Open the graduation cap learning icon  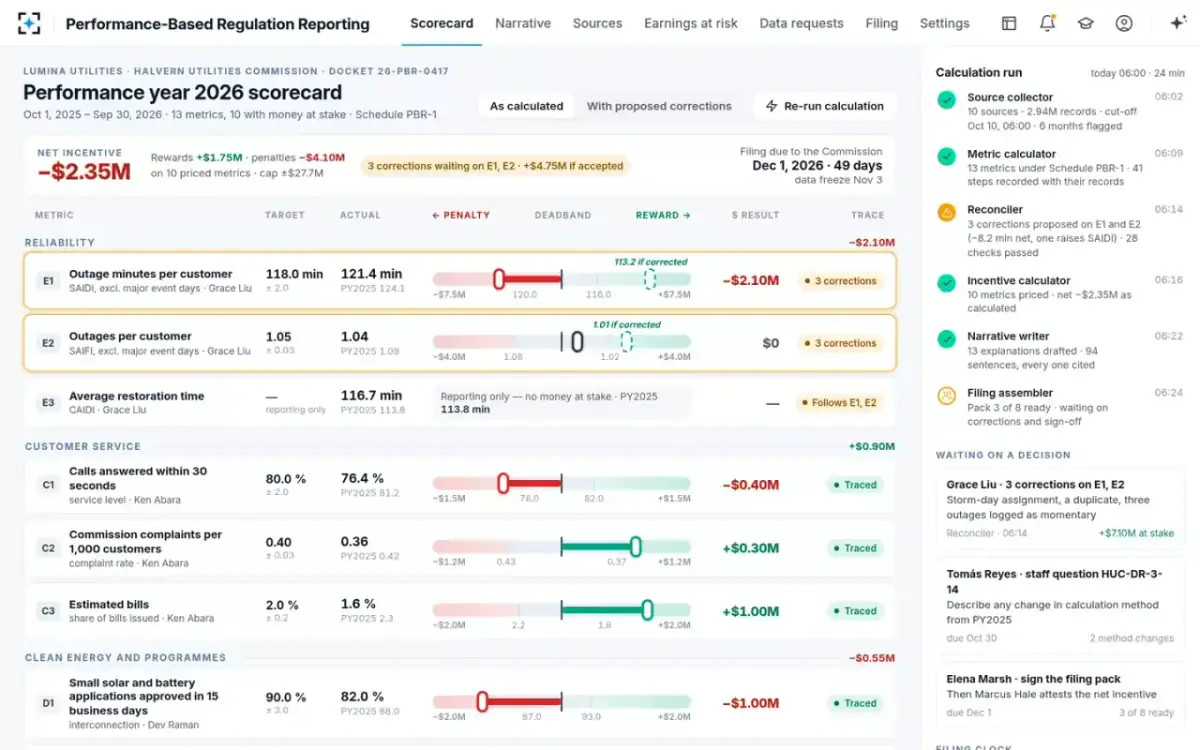[x=1085, y=23]
